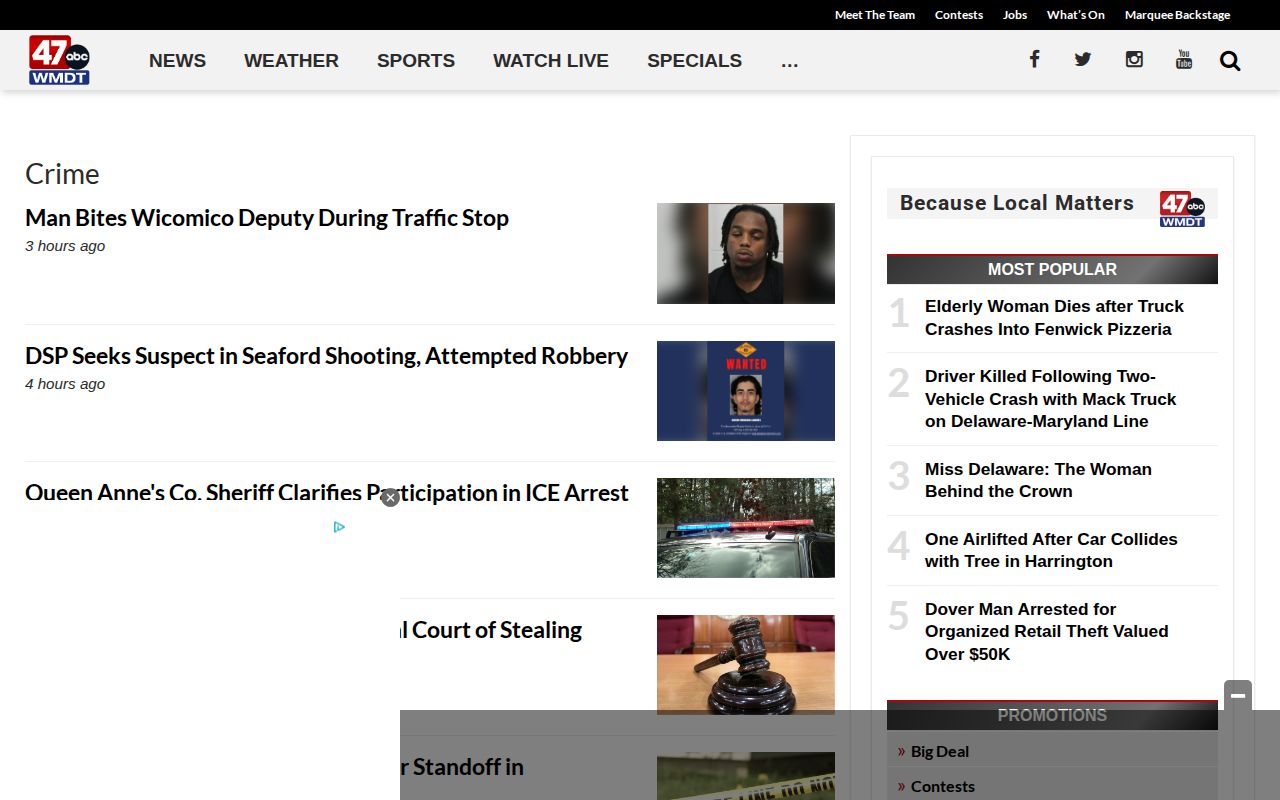Open the YouTube icon in header
This screenshot has width=1280, height=800.
[x=1184, y=59]
